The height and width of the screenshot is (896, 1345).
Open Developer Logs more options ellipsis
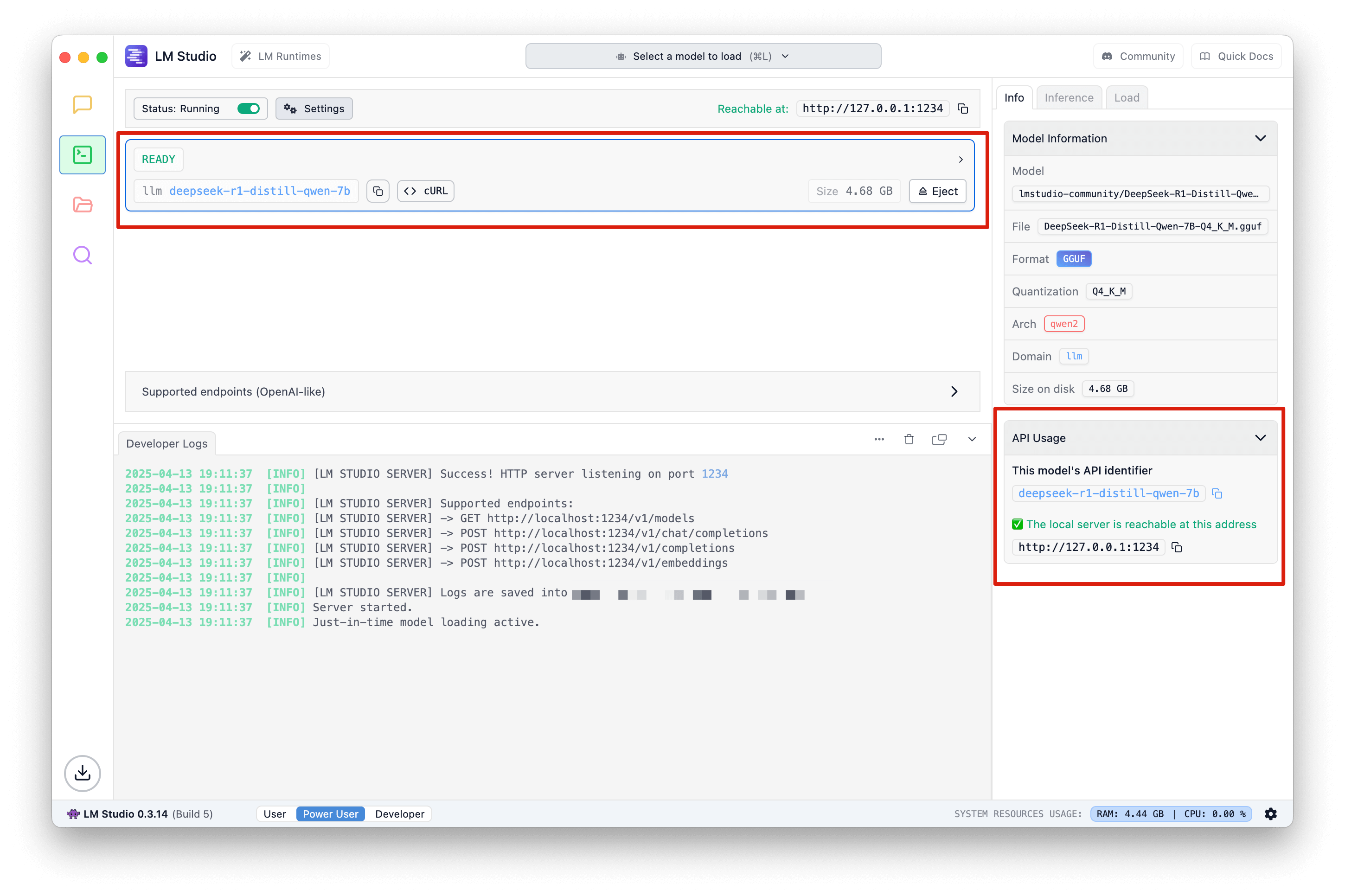(x=879, y=440)
